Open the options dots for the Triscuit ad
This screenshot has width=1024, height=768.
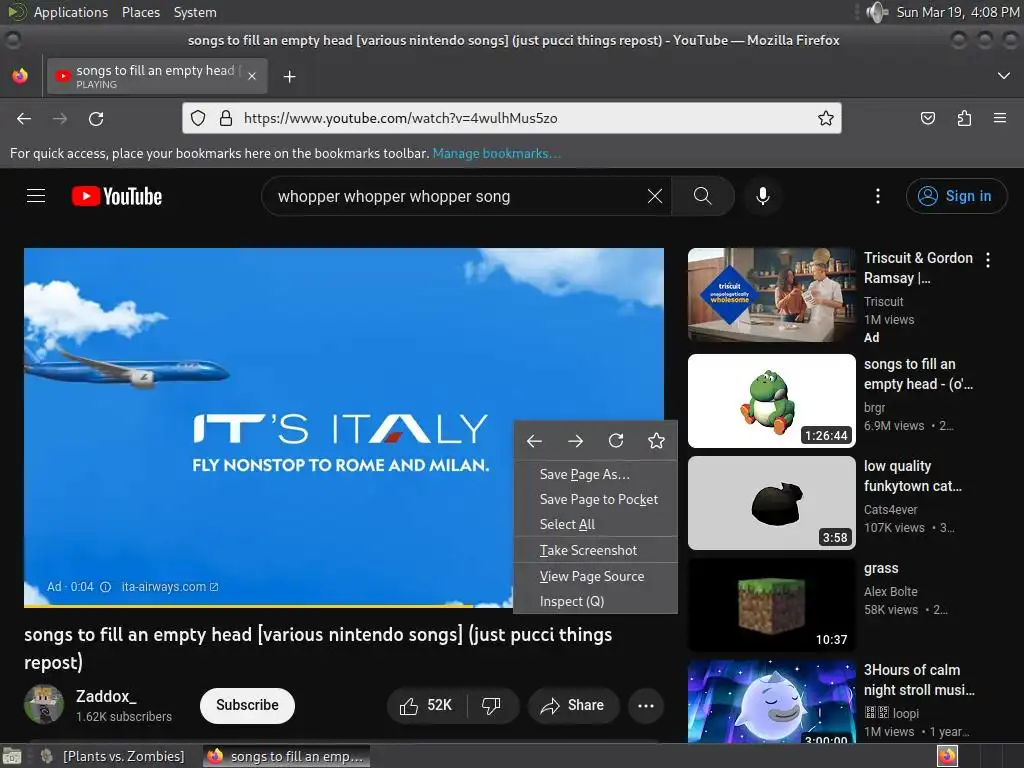[x=988, y=260]
